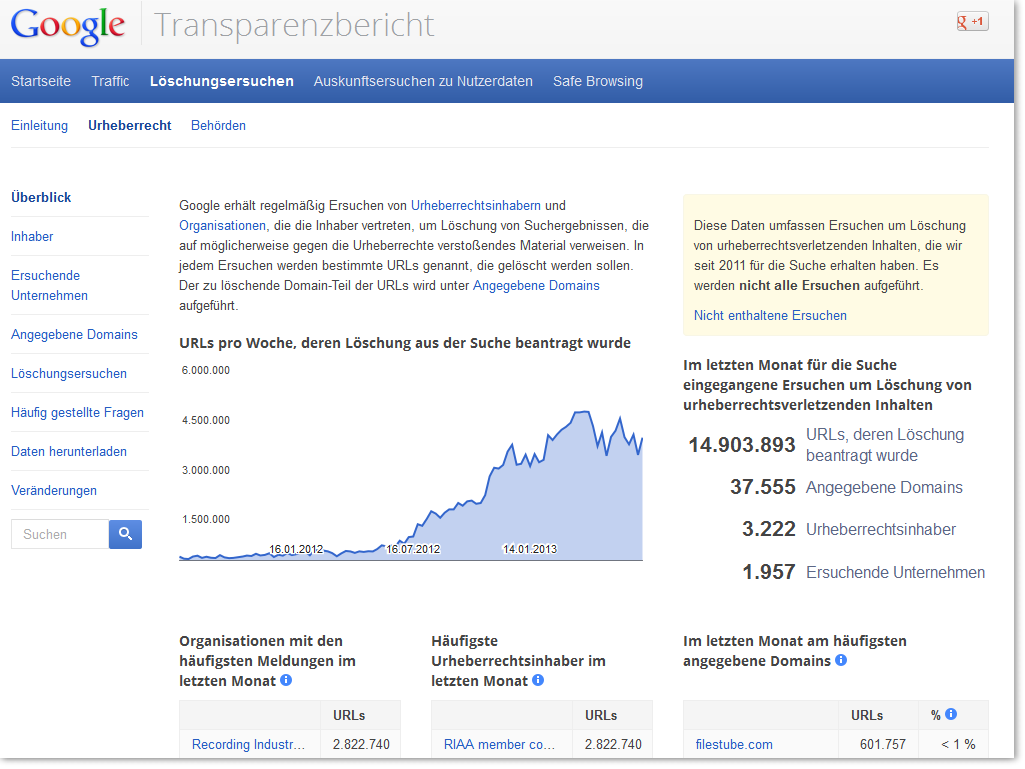Image resolution: width=1025 pixels, height=769 pixels.
Task: Click the blue search magnifier button
Action: [126, 534]
